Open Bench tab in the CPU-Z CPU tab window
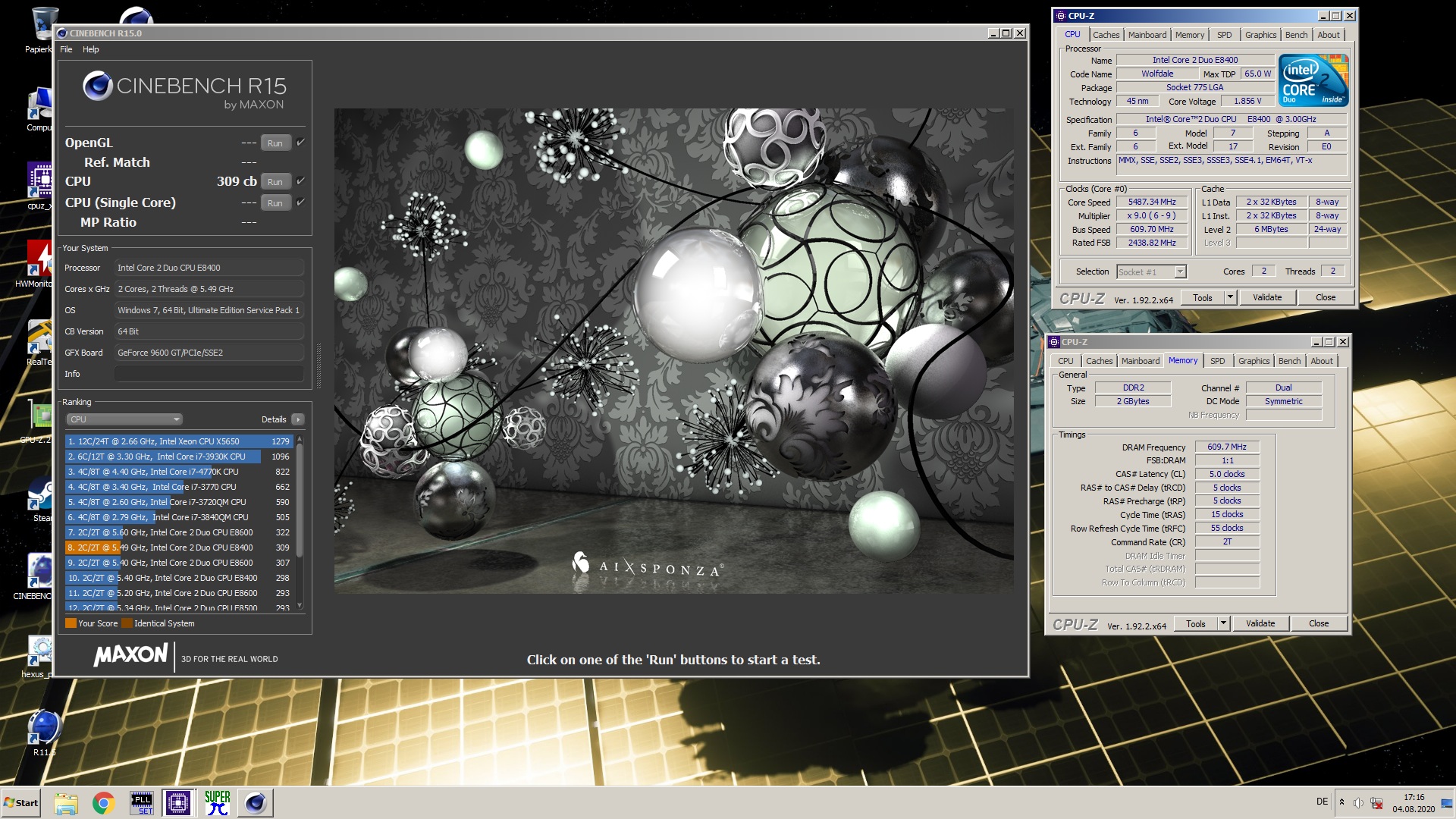Screen dimensions: 1456x819 point(1296,35)
